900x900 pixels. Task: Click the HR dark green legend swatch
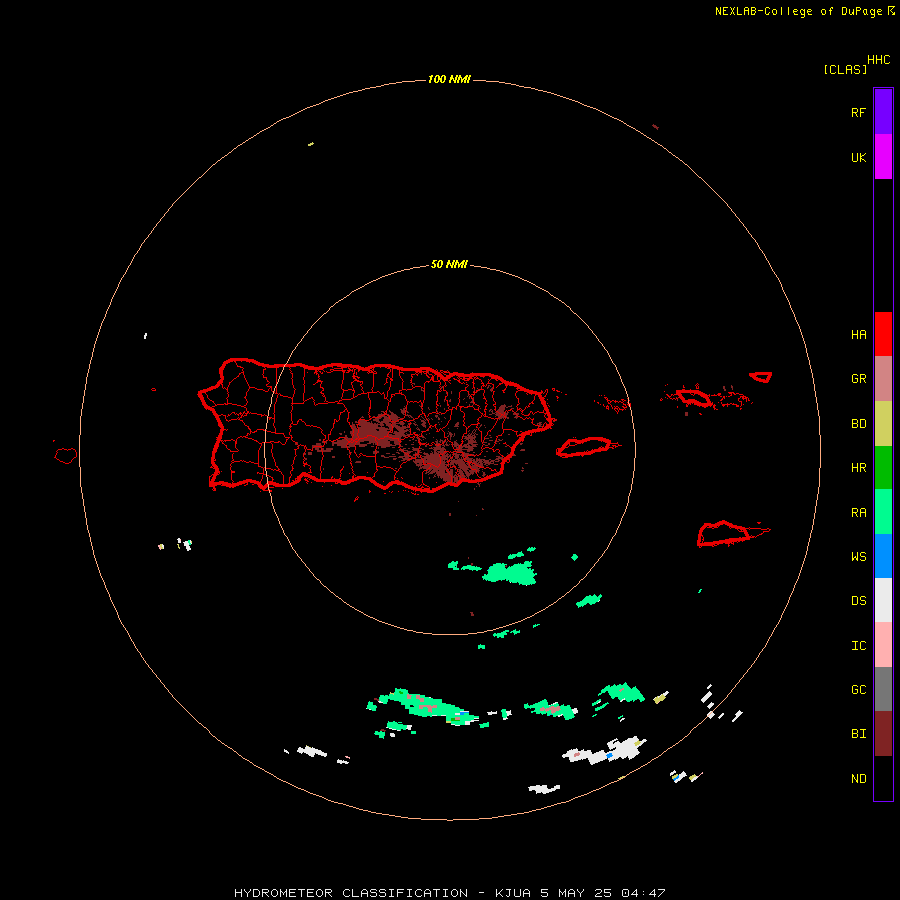(x=883, y=468)
